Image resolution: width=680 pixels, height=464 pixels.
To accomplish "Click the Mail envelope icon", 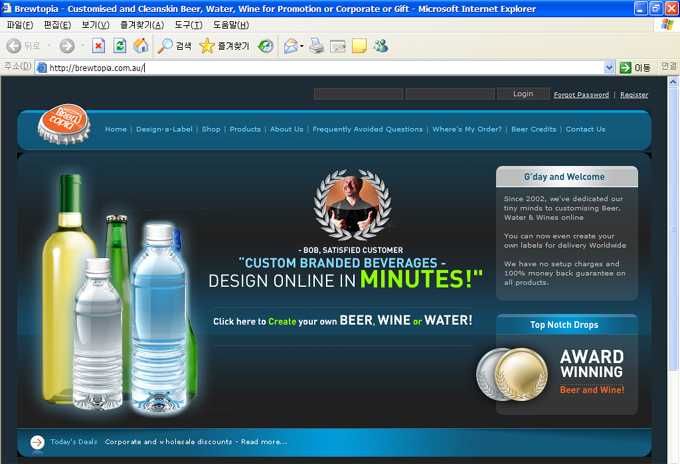I will (x=291, y=46).
